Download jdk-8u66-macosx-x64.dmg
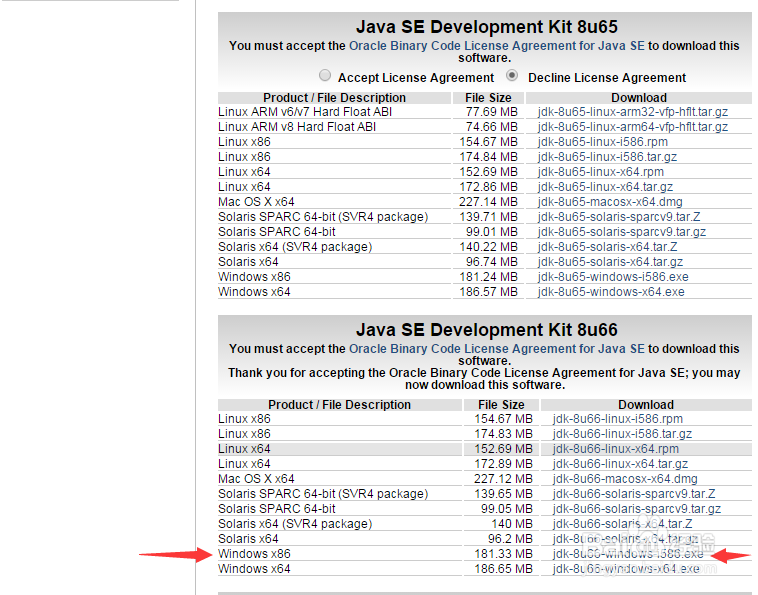This screenshot has width=758, height=595. pos(625,479)
